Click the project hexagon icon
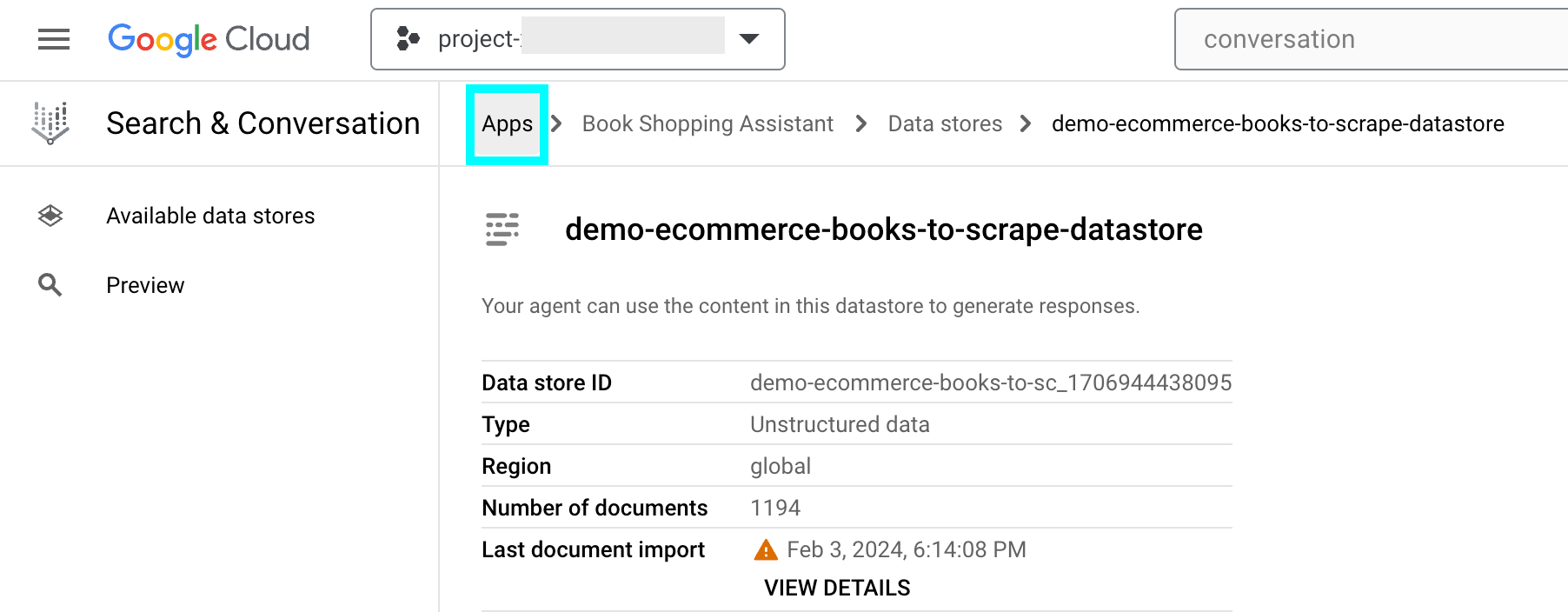Image resolution: width=1568 pixels, height=612 pixels. point(409,39)
